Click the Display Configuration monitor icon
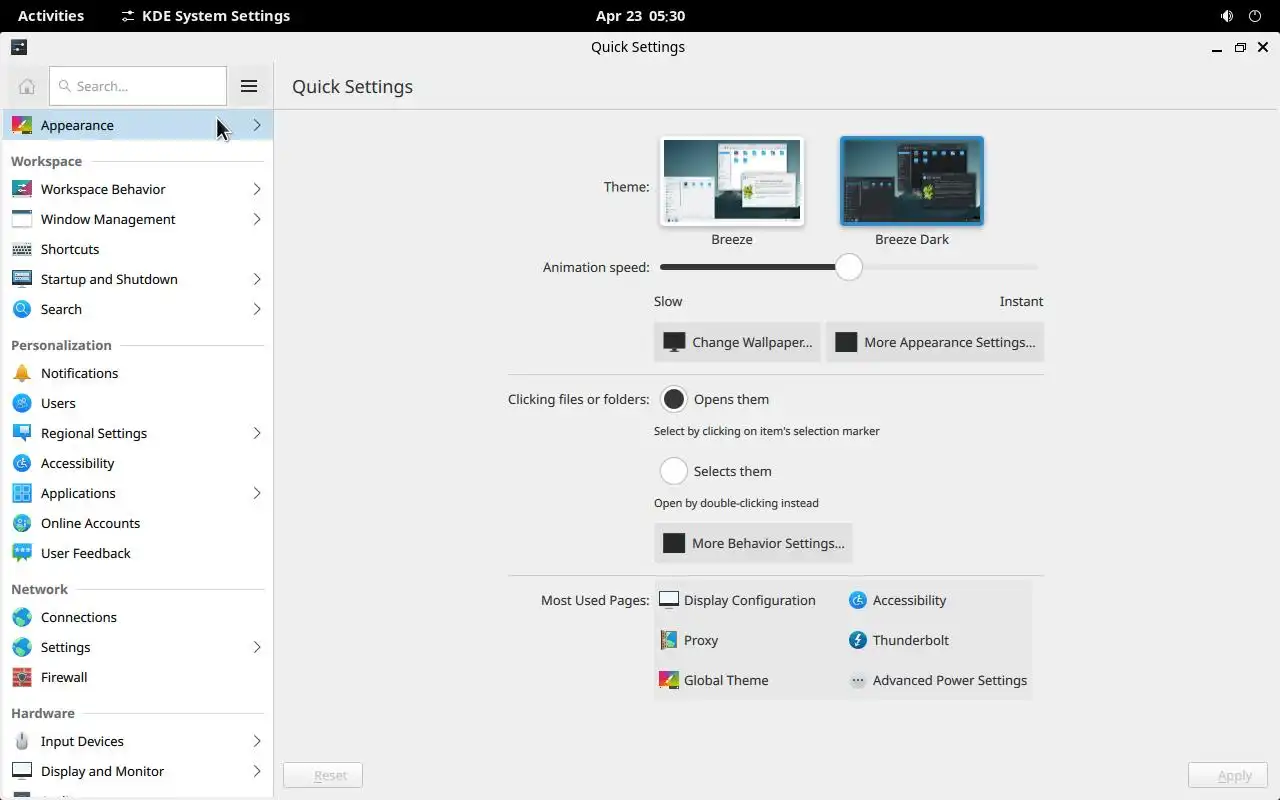 [669, 600]
